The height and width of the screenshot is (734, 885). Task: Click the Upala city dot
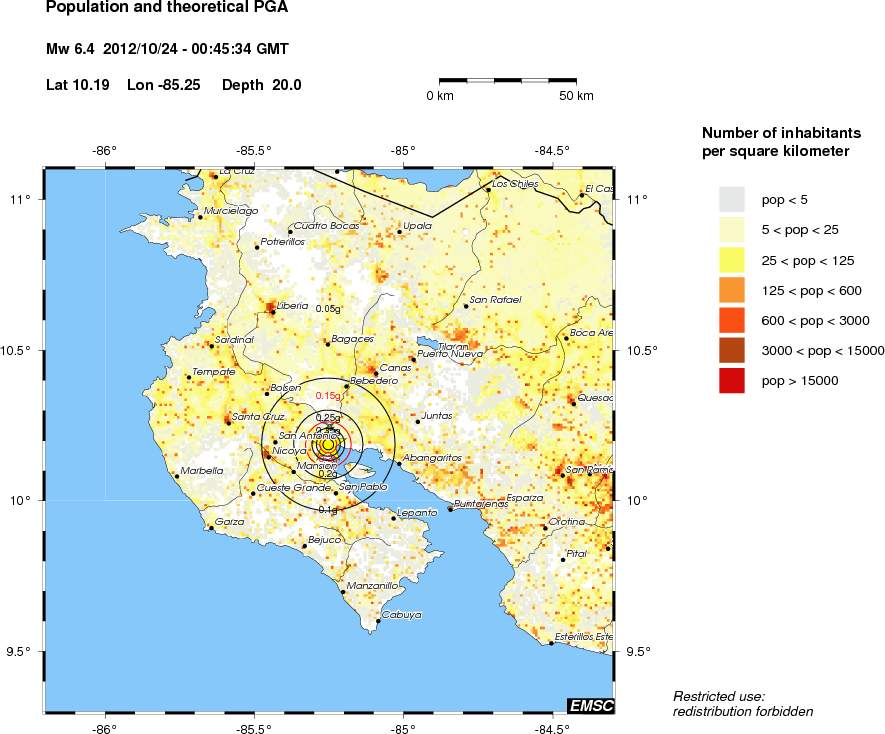(x=400, y=232)
